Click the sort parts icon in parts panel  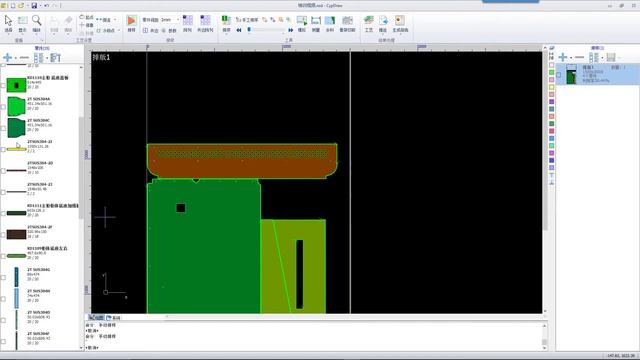point(56,58)
